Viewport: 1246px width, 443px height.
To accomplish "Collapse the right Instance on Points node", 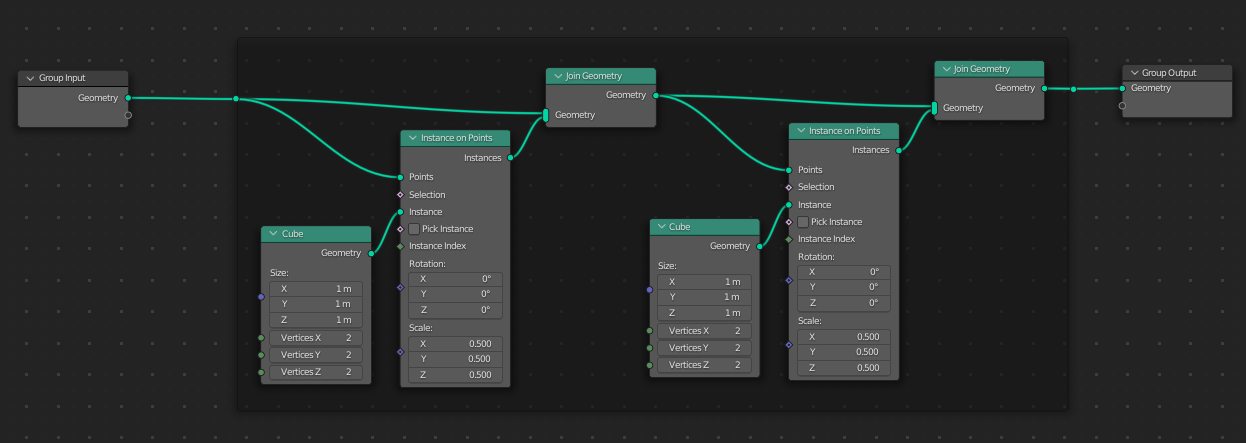I will 801,131.
